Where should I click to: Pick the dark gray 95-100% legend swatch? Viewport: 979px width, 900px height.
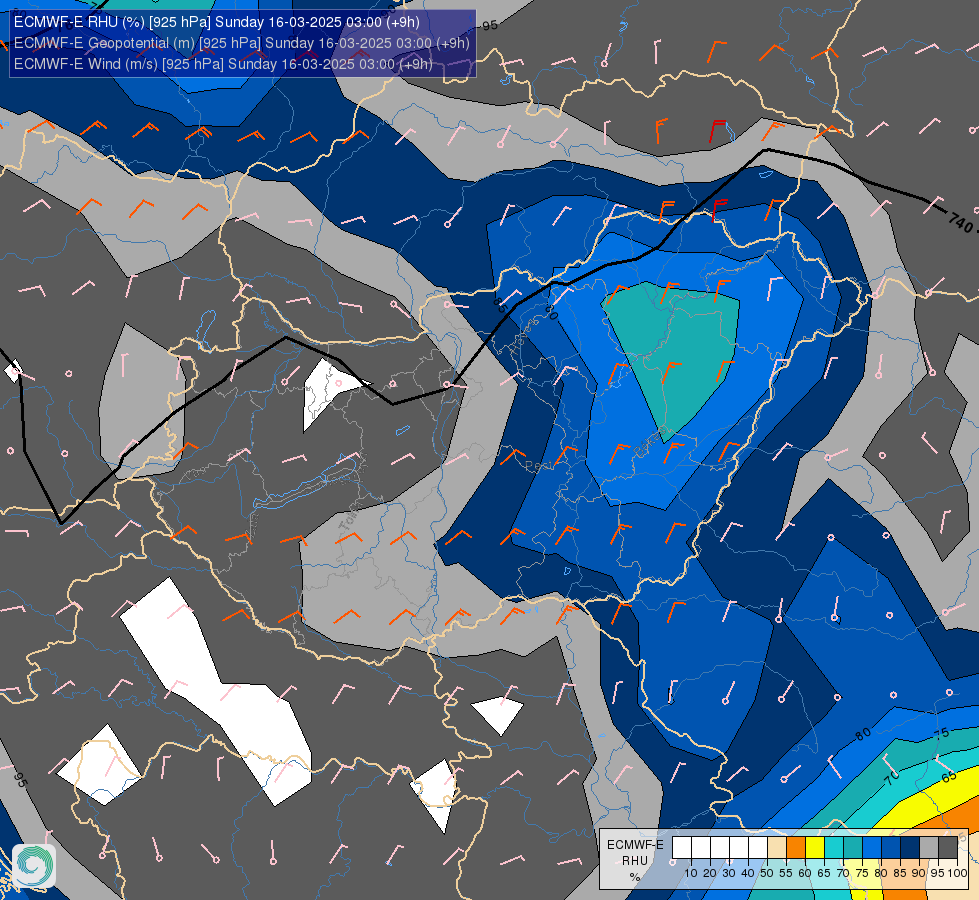tap(948, 848)
